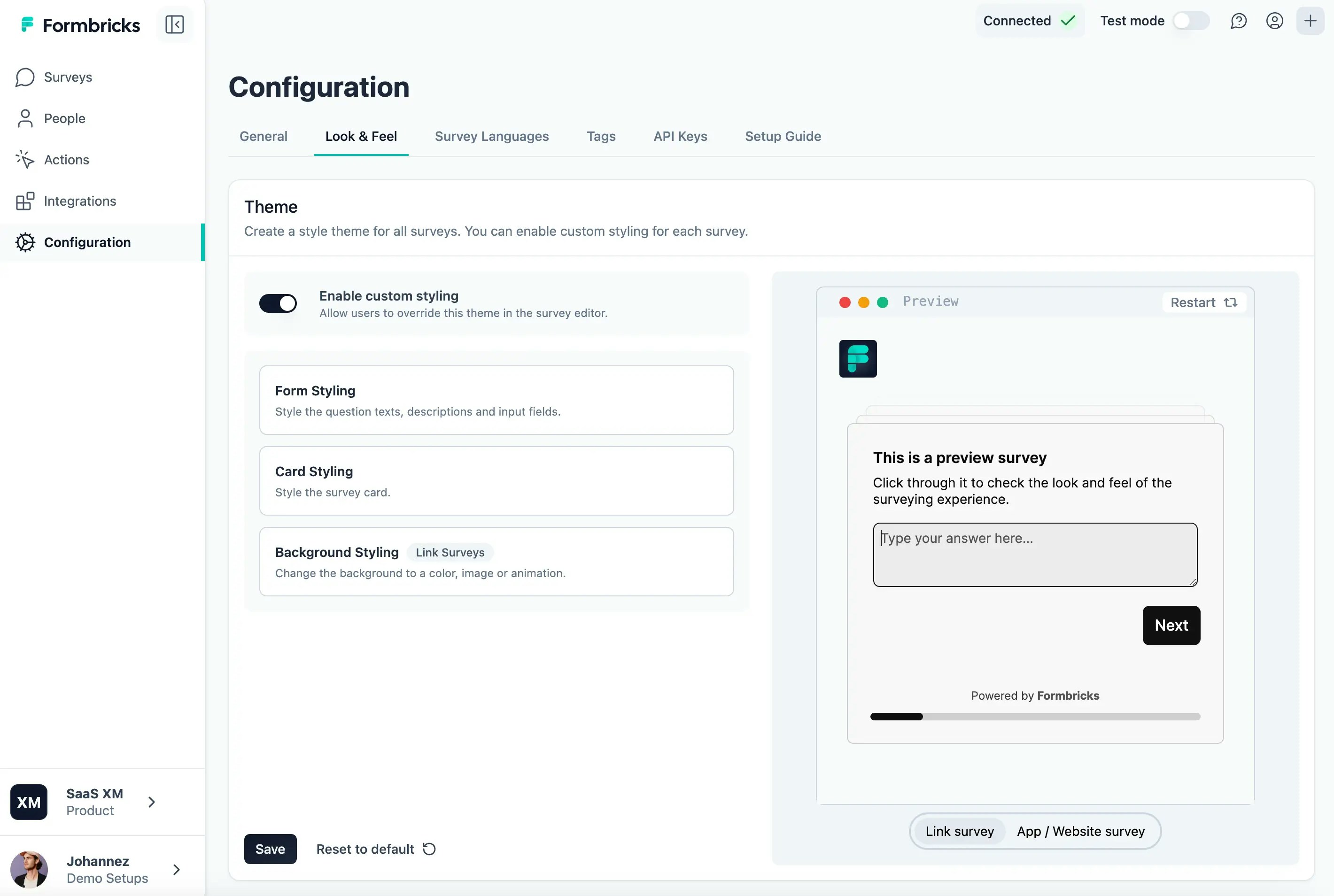1334x896 pixels.
Task: Expand Background Styling section
Action: (496, 561)
